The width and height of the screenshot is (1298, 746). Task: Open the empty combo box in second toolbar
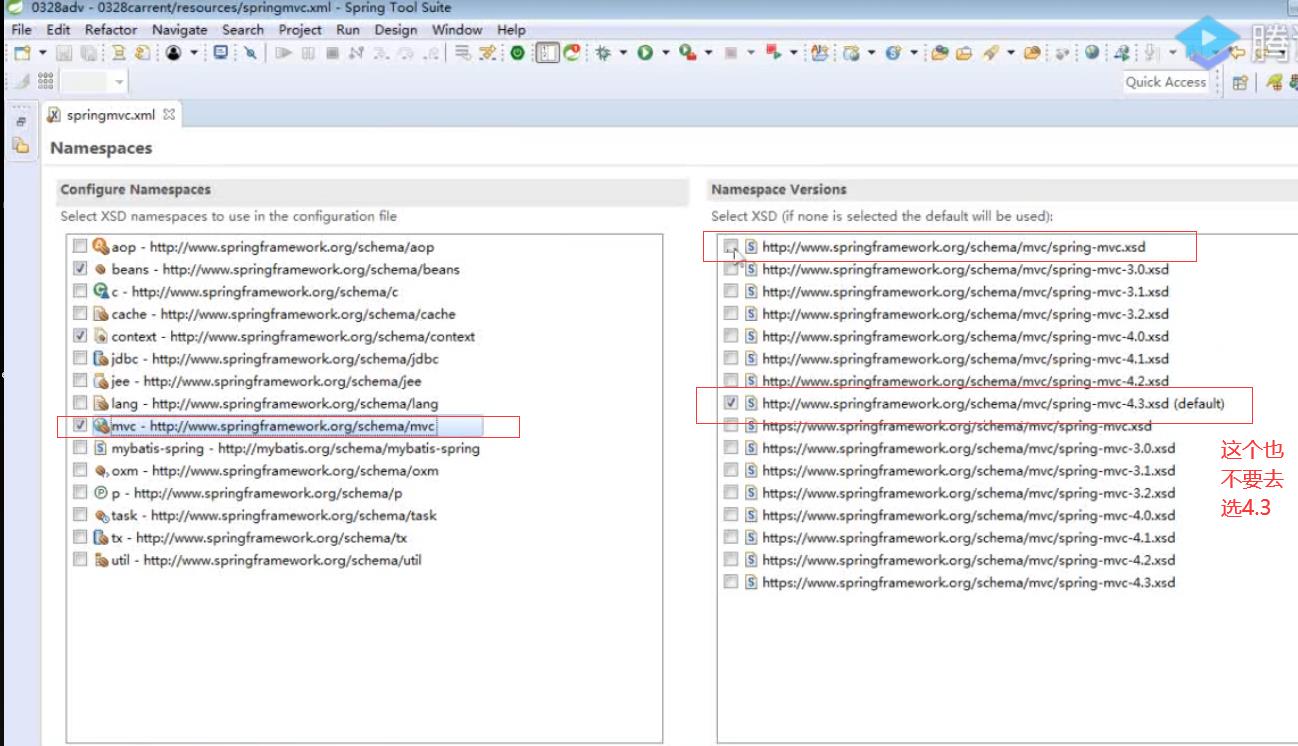94,82
